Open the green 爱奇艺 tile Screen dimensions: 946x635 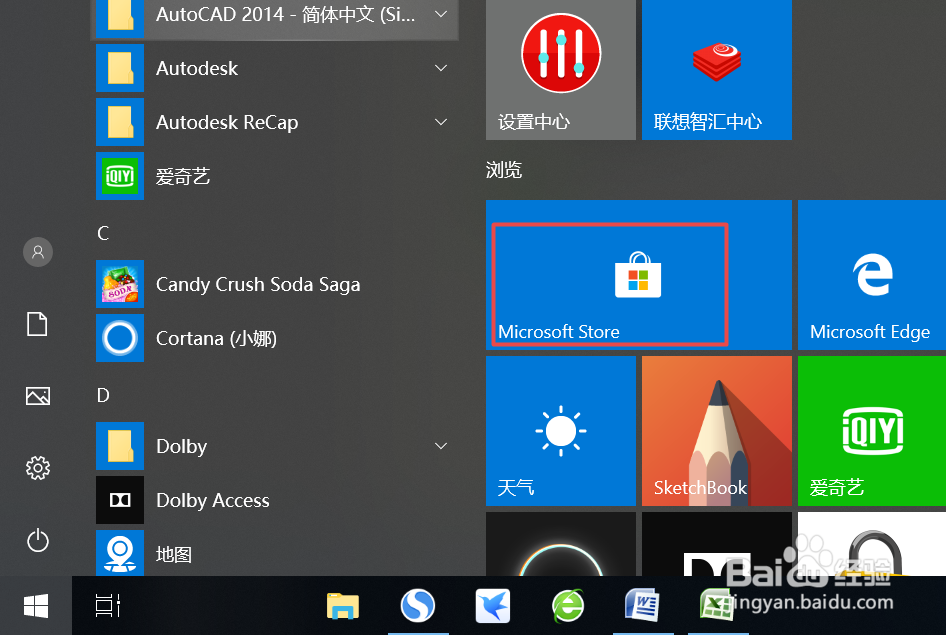(x=872, y=431)
